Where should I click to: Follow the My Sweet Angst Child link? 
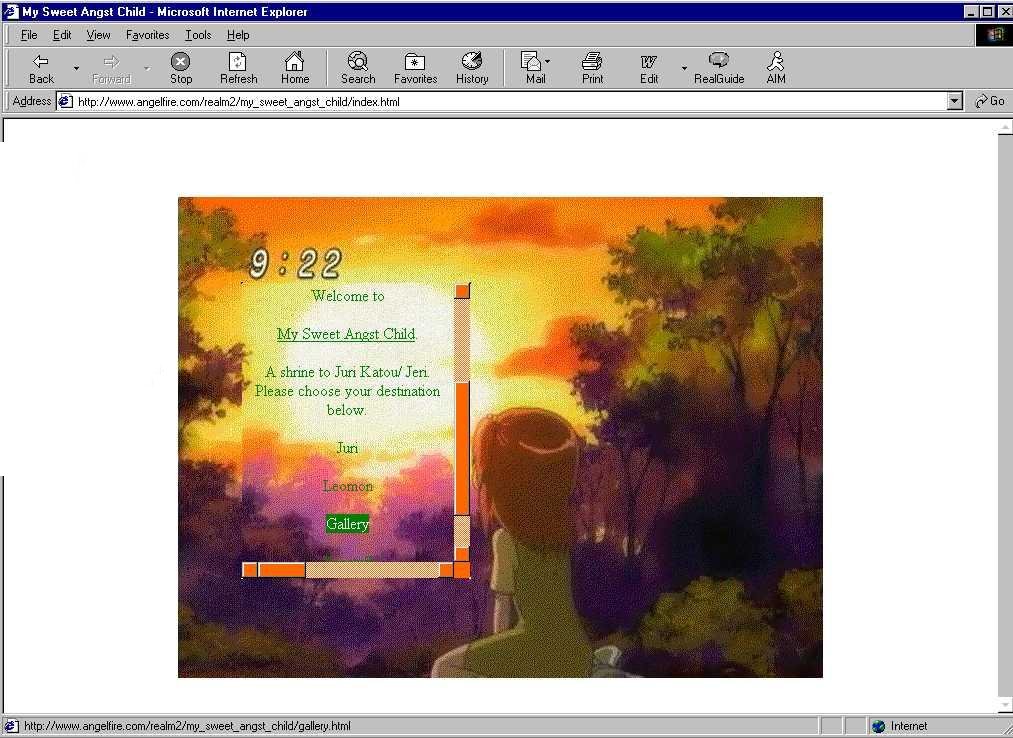pyautogui.click(x=346, y=334)
